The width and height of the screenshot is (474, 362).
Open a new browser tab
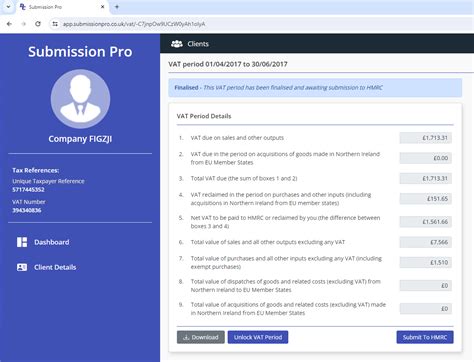coord(117,7)
